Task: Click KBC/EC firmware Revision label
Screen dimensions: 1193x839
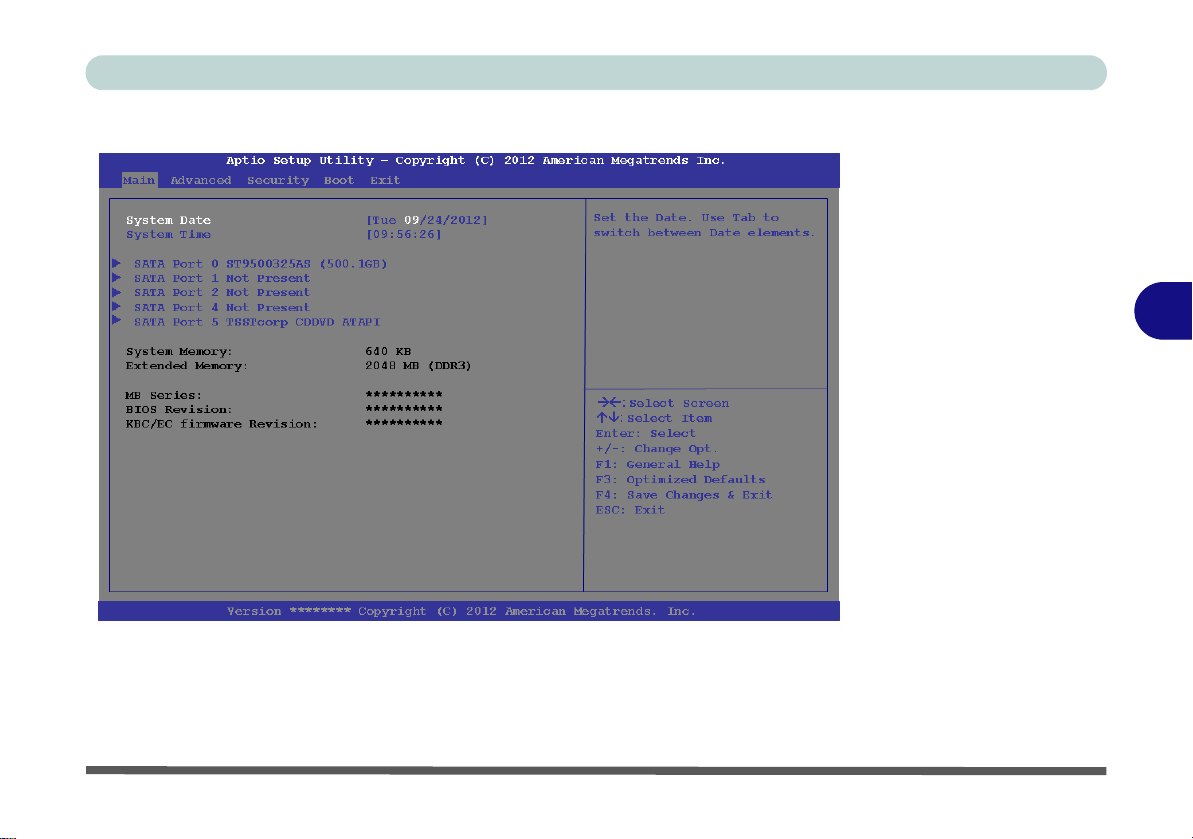Action: [221, 424]
